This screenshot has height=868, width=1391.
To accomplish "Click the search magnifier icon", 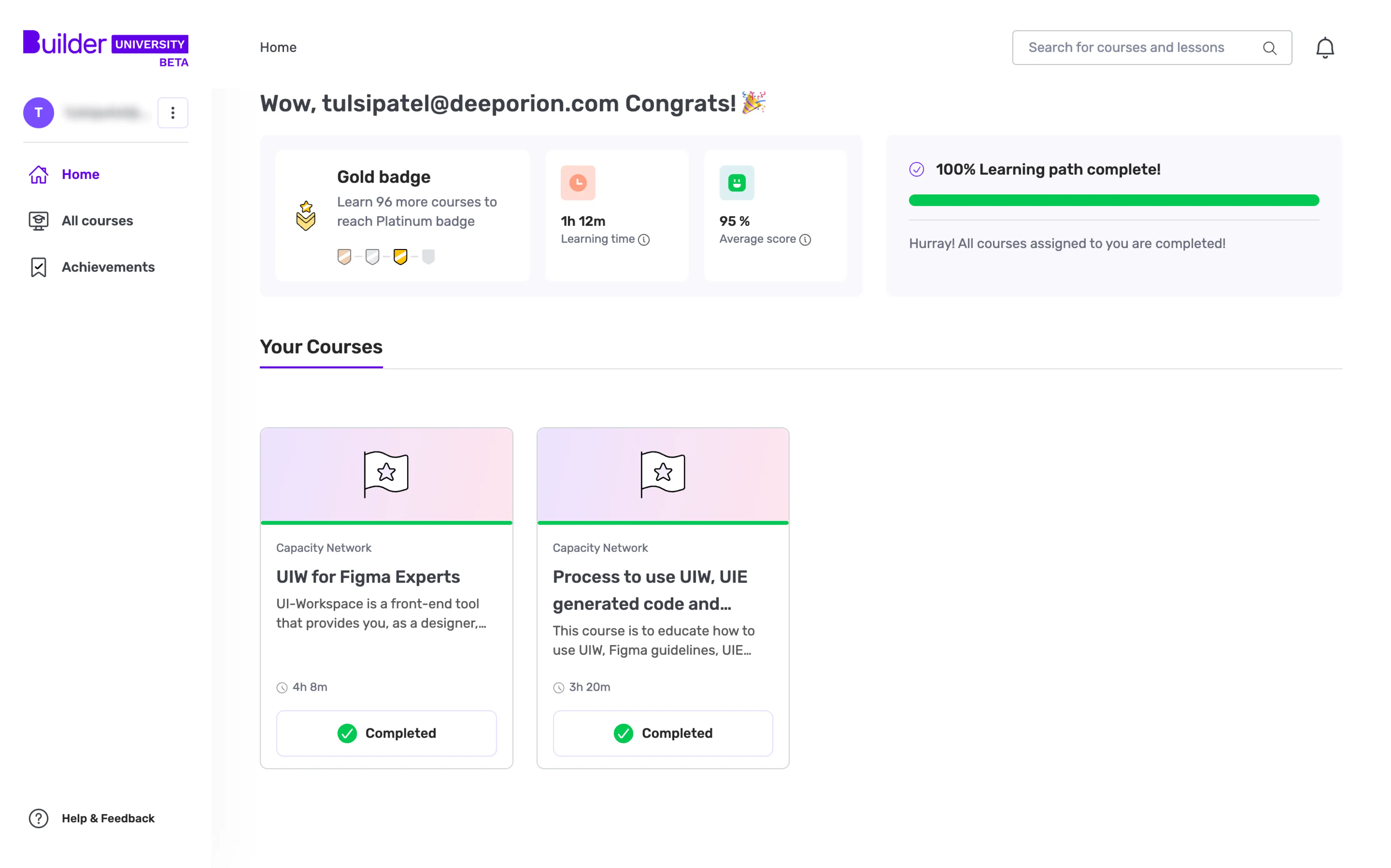I will [1269, 48].
